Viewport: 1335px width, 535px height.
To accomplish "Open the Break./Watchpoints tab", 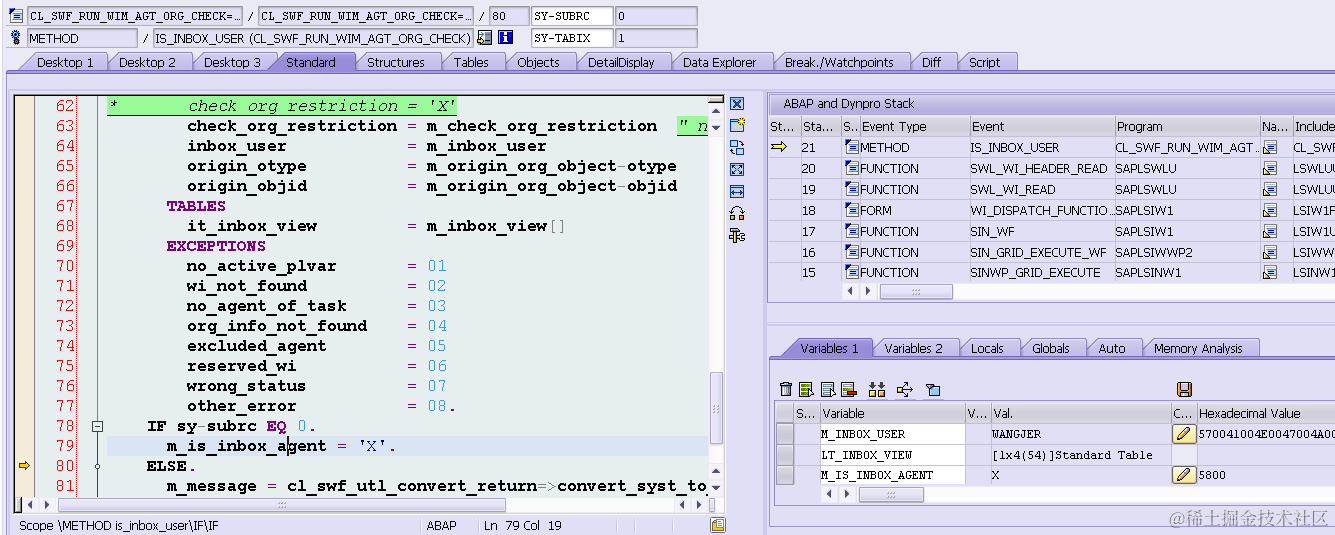I will [x=839, y=62].
